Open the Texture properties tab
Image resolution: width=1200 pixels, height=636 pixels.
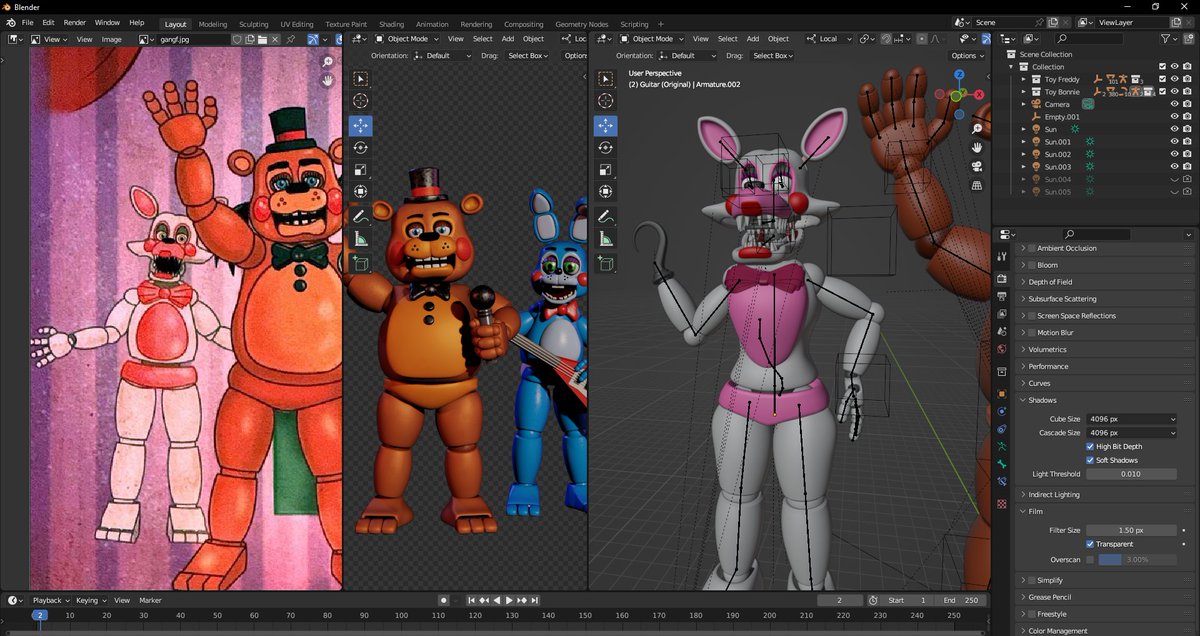(1002, 503)
